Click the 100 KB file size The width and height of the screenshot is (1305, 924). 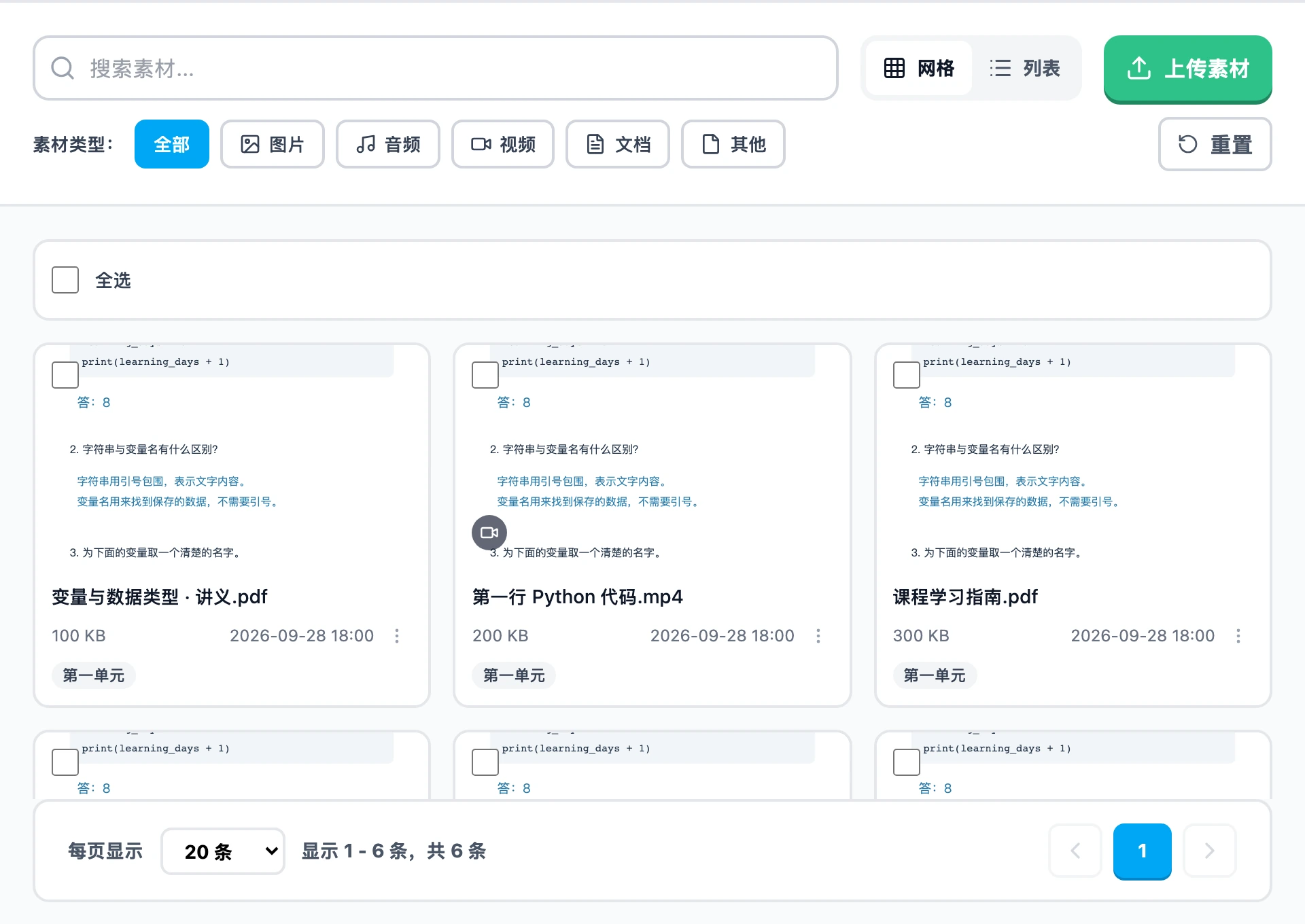[x=79, y=636]
